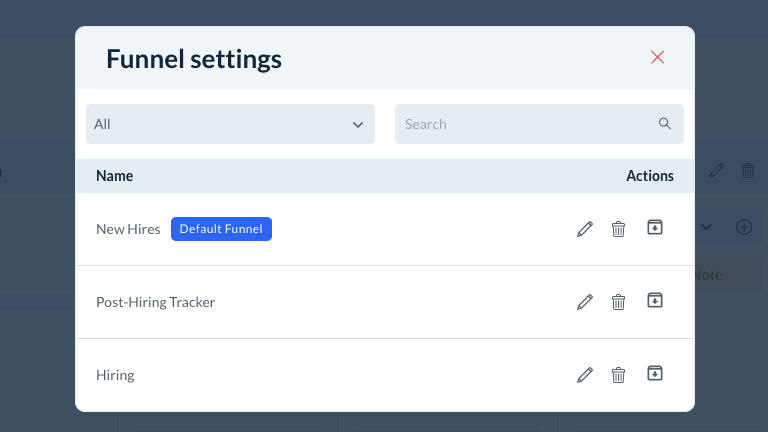Edit the New Hires funnel

pyautogui.click(x=585, y=229)
